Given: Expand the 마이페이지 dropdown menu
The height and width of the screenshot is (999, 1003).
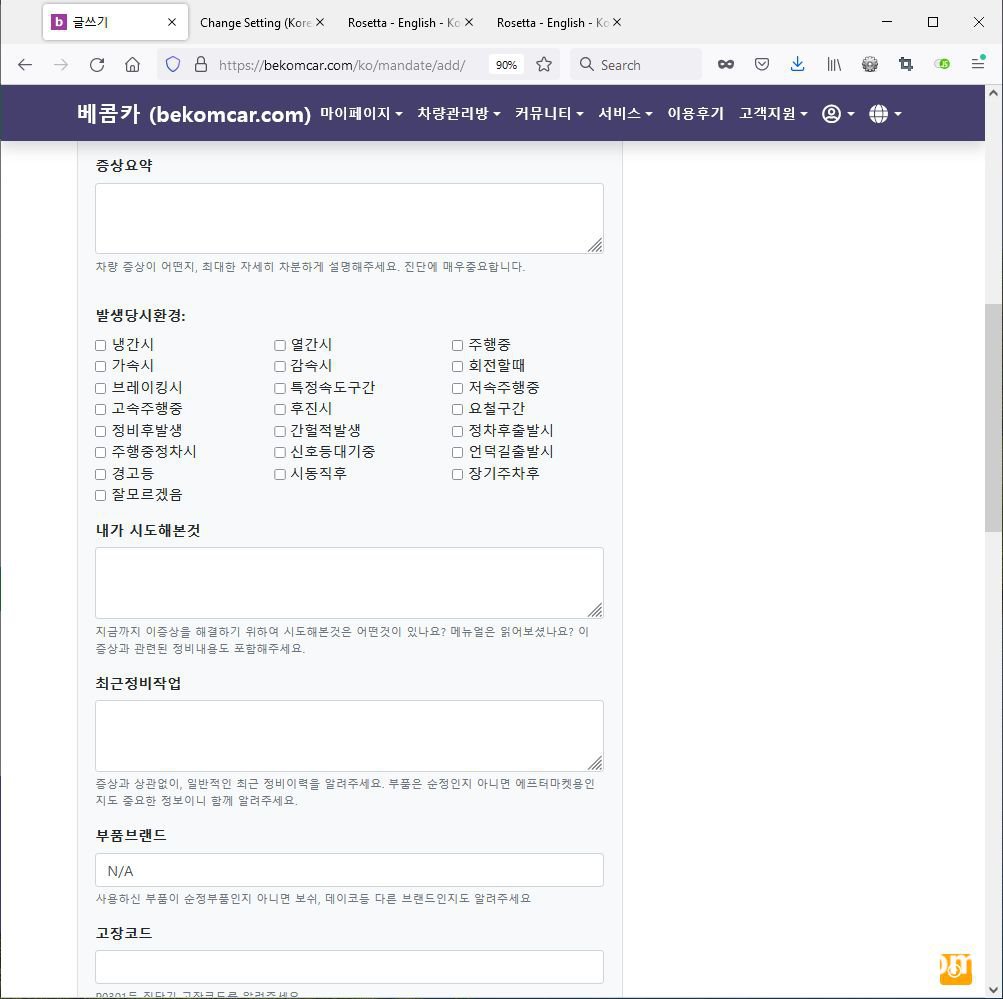Looking at the screenshot, I should tap(361, 114).
